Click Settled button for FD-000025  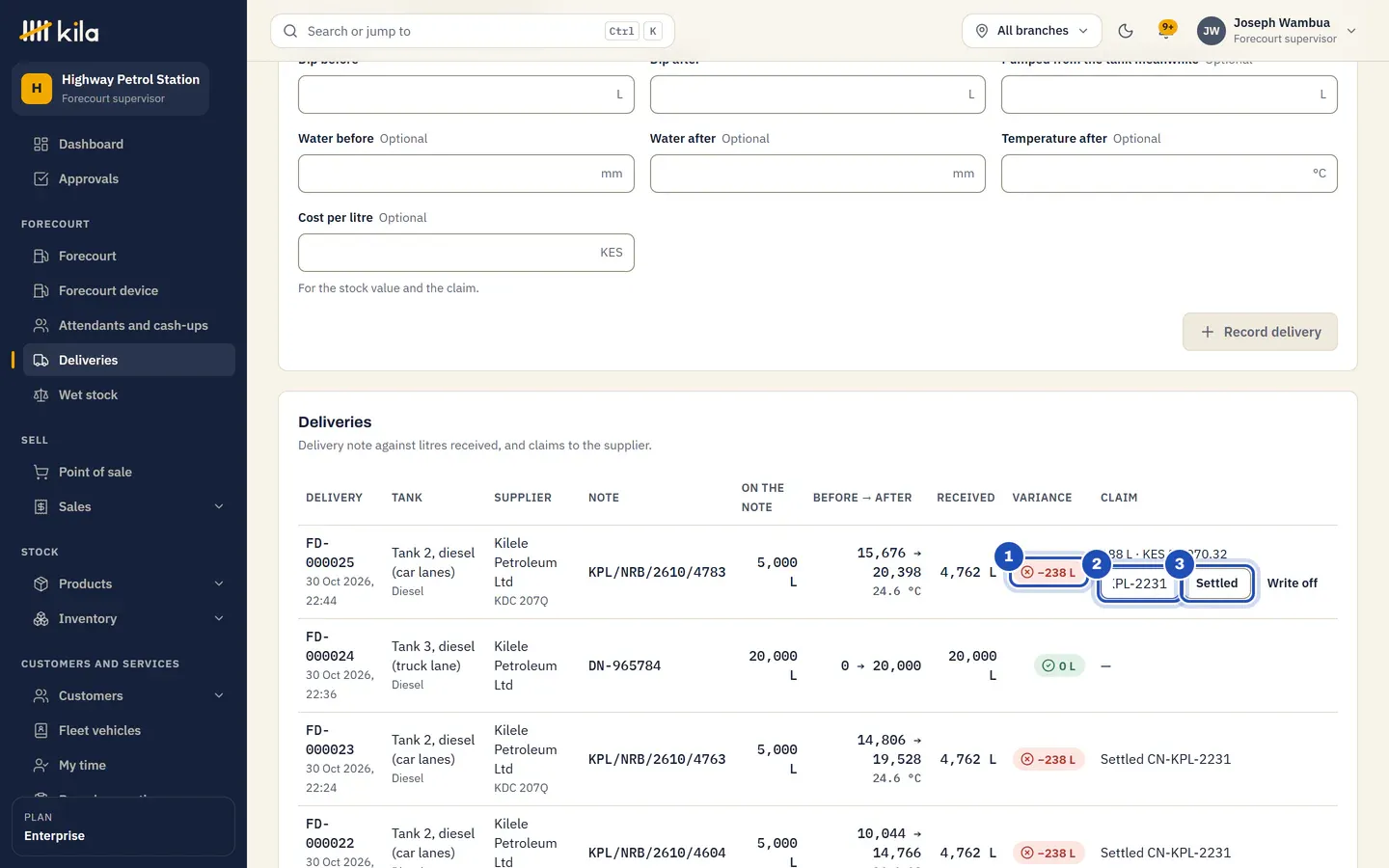[1216, 583]
